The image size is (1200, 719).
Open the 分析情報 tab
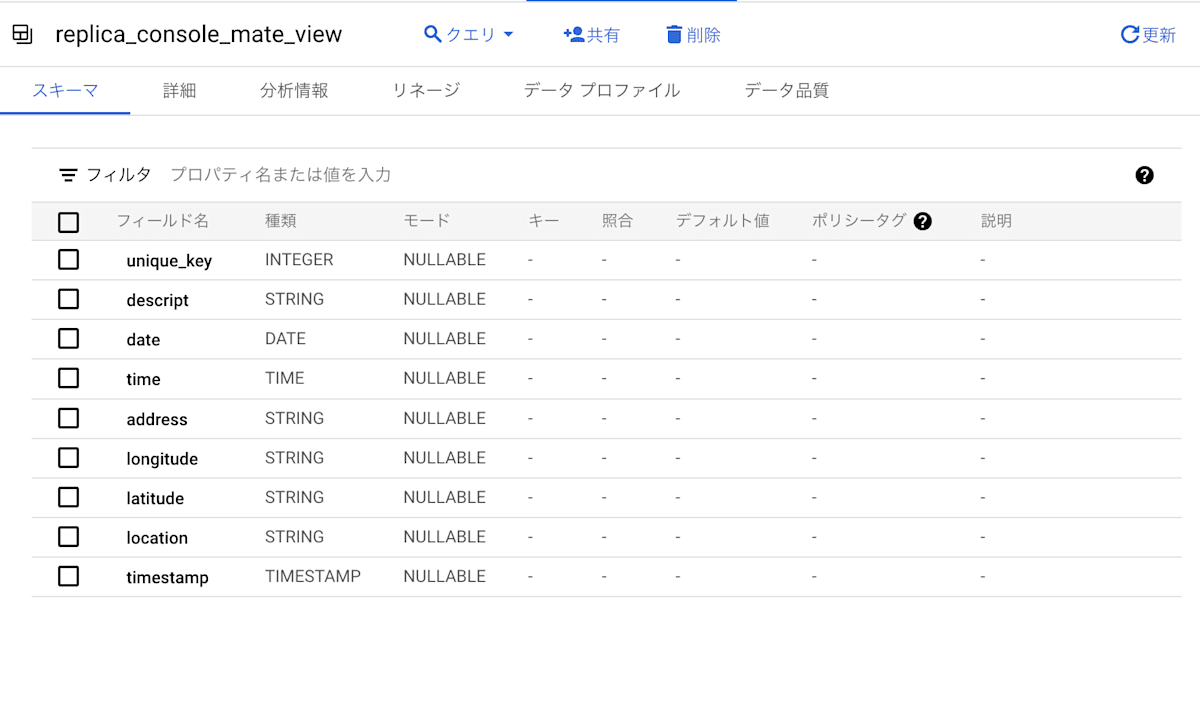pyautogui.click(x=294, y=90)
